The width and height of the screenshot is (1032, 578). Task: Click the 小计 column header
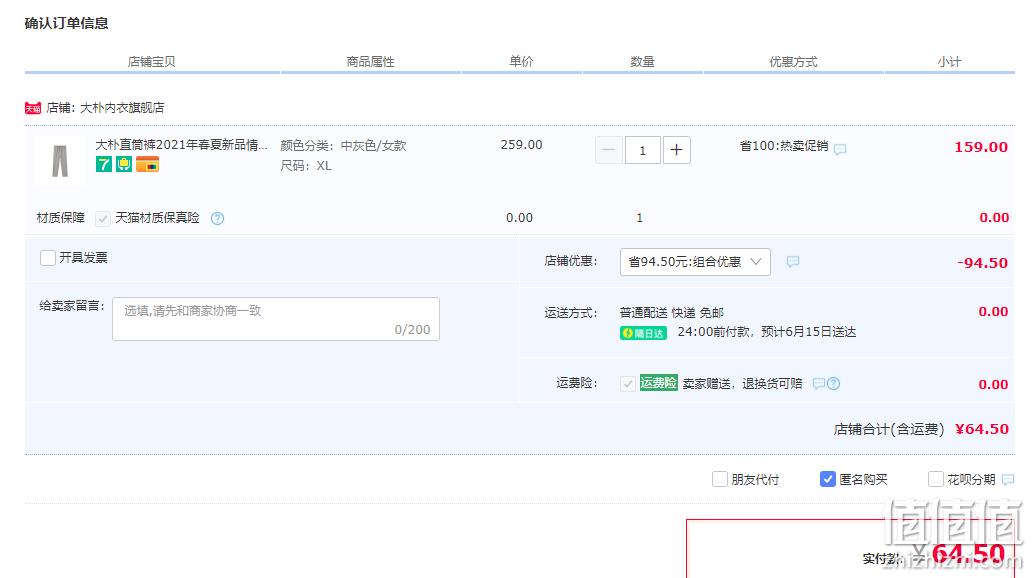tap(949, 62)
